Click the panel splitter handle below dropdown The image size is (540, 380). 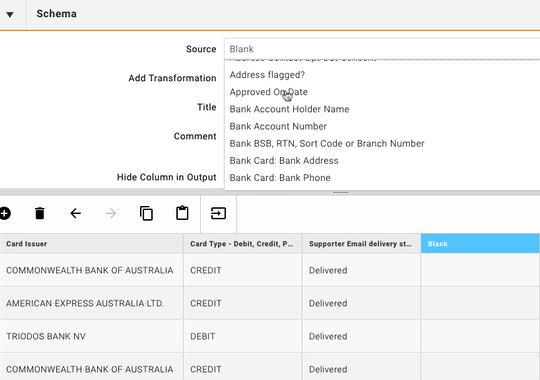click(x=341, y=192)
